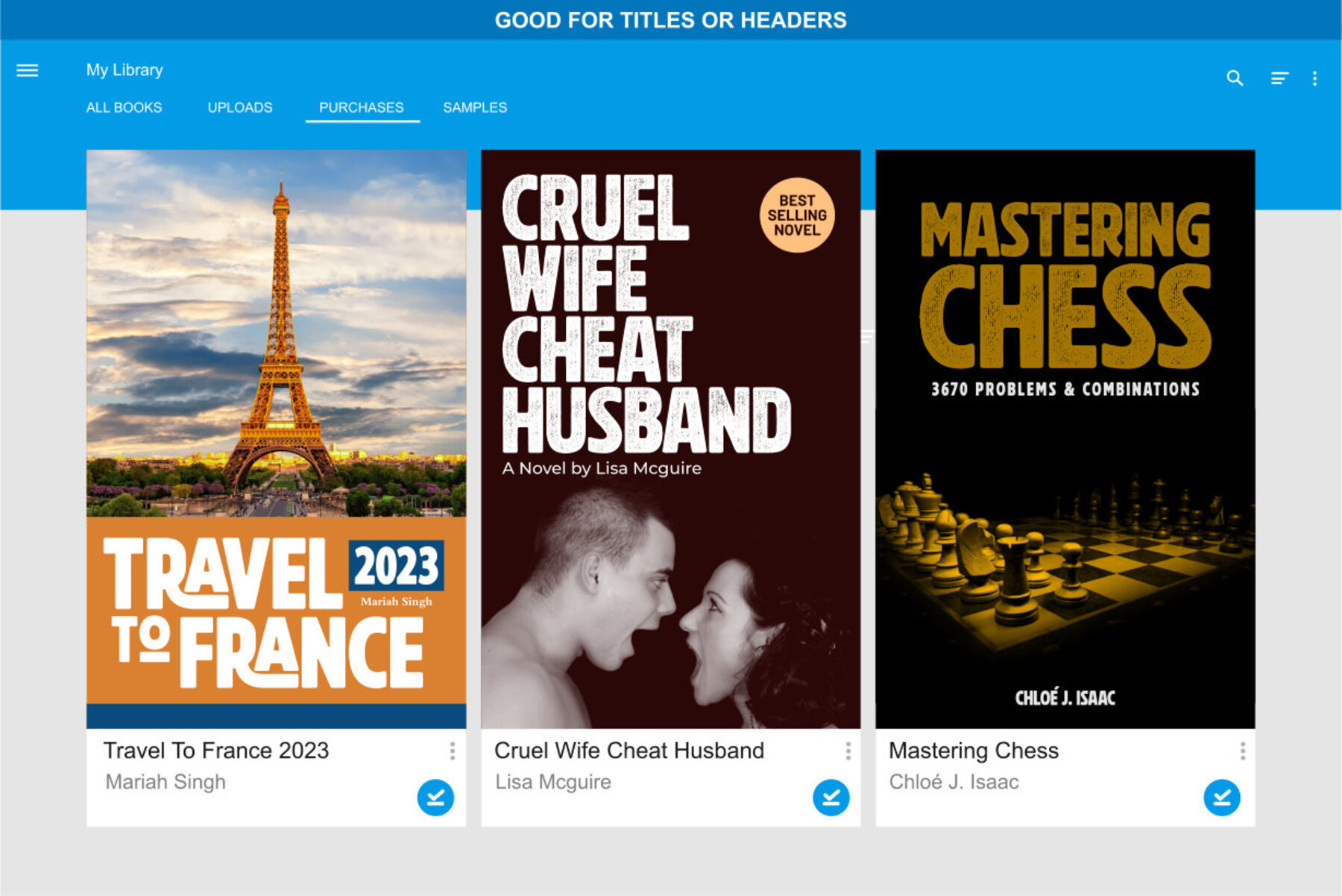Open options for Cruel Wife Cheat Husband
This screenshot has height=896, width=1342.
(x=848, y=751)
